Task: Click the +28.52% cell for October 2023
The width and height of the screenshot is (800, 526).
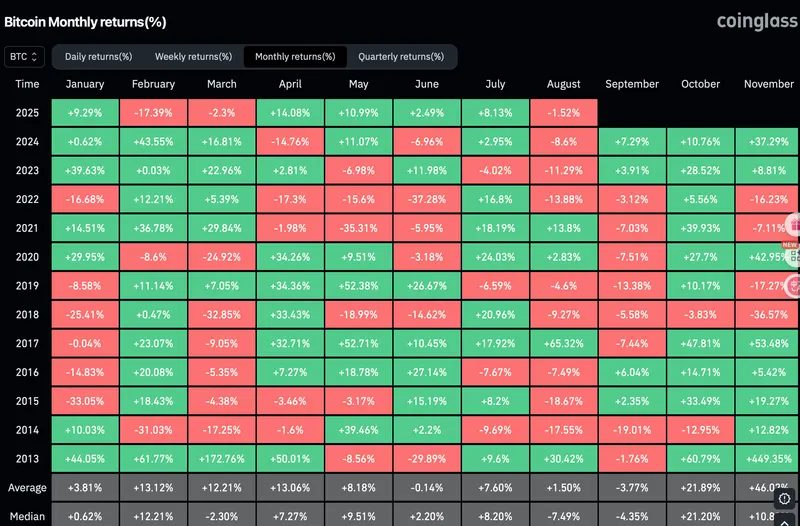Action: [700, 170]
